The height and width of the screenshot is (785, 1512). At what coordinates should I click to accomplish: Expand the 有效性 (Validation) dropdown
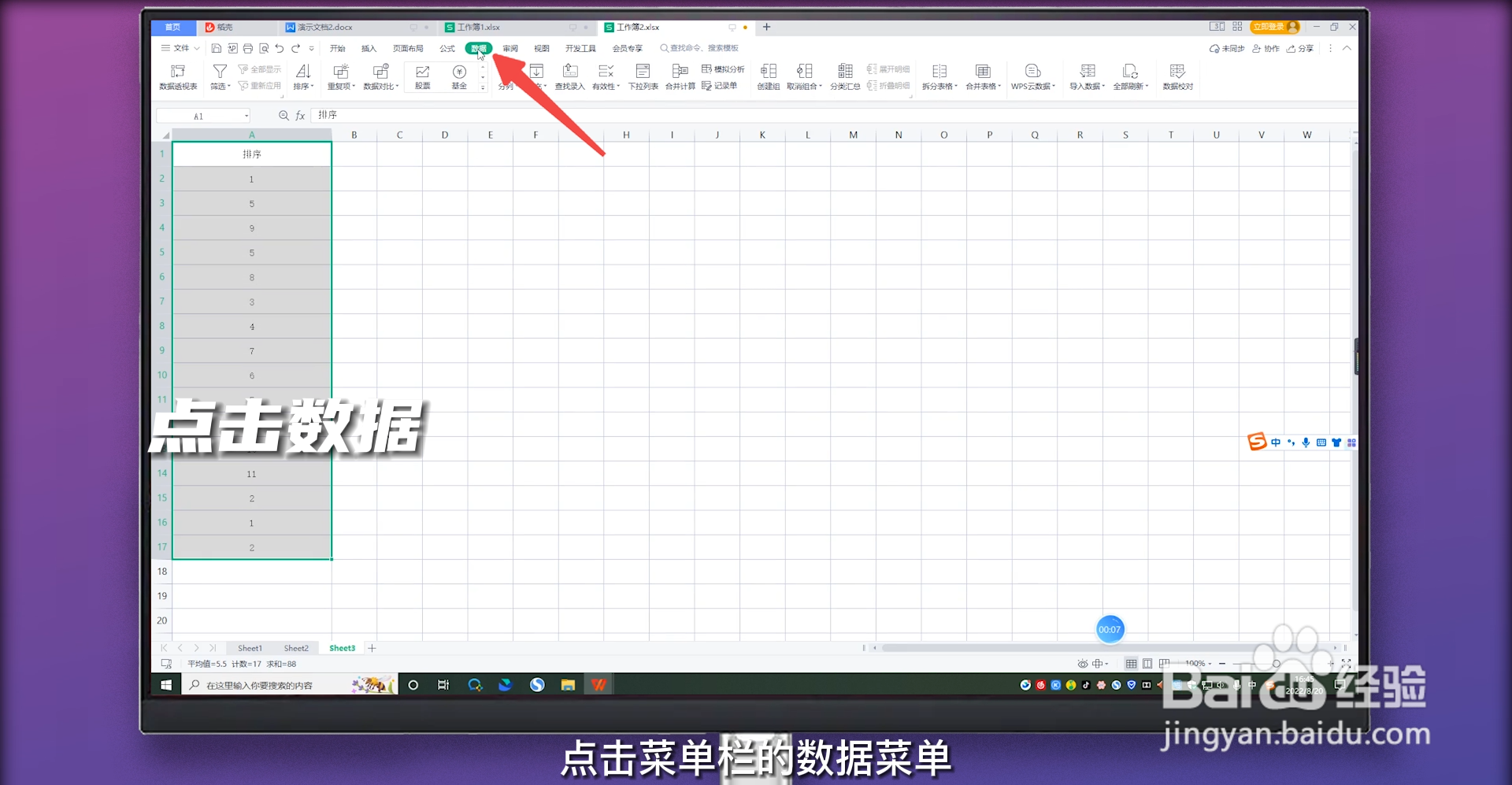coord(617,87)
